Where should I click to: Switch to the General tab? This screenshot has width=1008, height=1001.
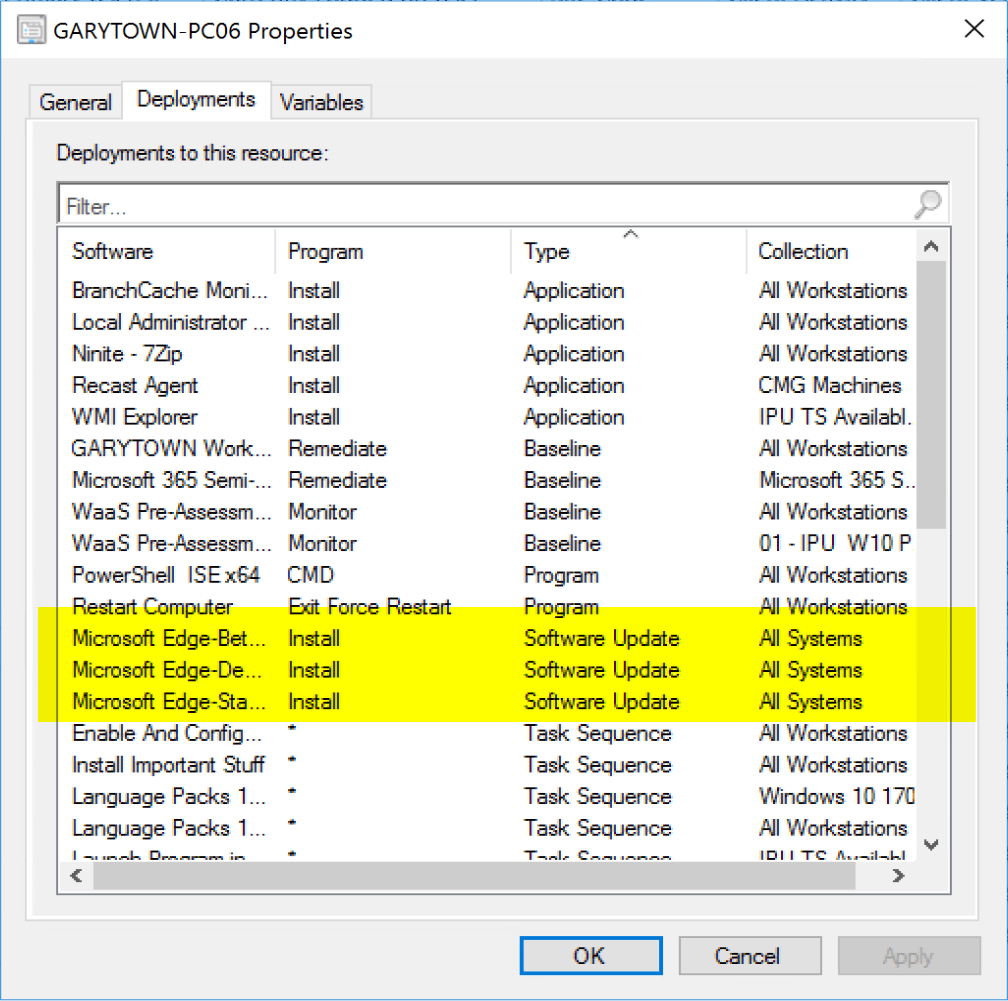(74, 101)
